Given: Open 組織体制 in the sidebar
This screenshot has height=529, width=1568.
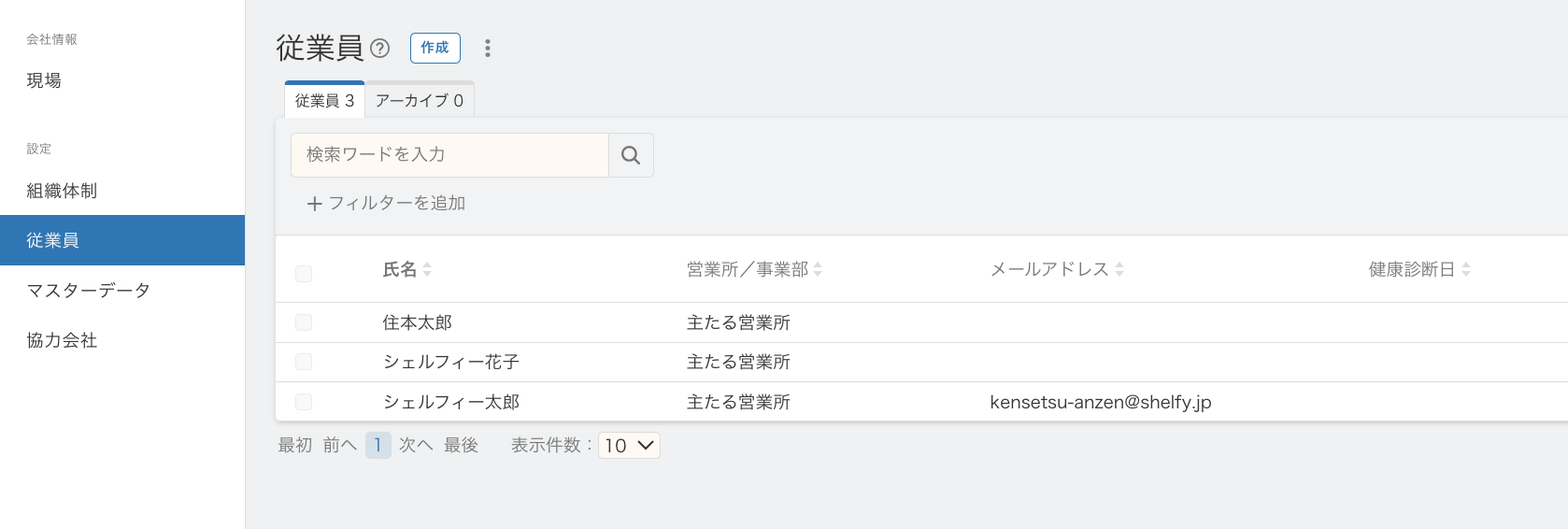Looking at the screenshot, I should coord(62,191).
